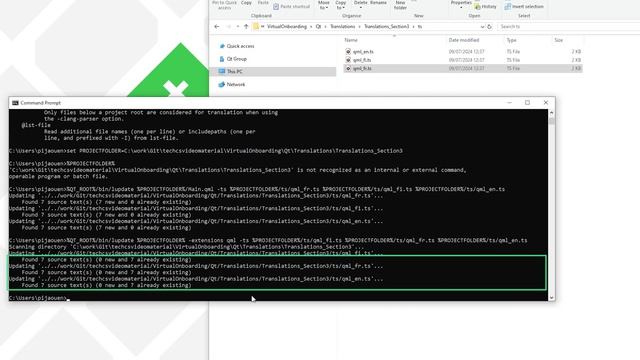
Task: Click the 2 KB size of qml_fr.ts
Action: point(576,69)
